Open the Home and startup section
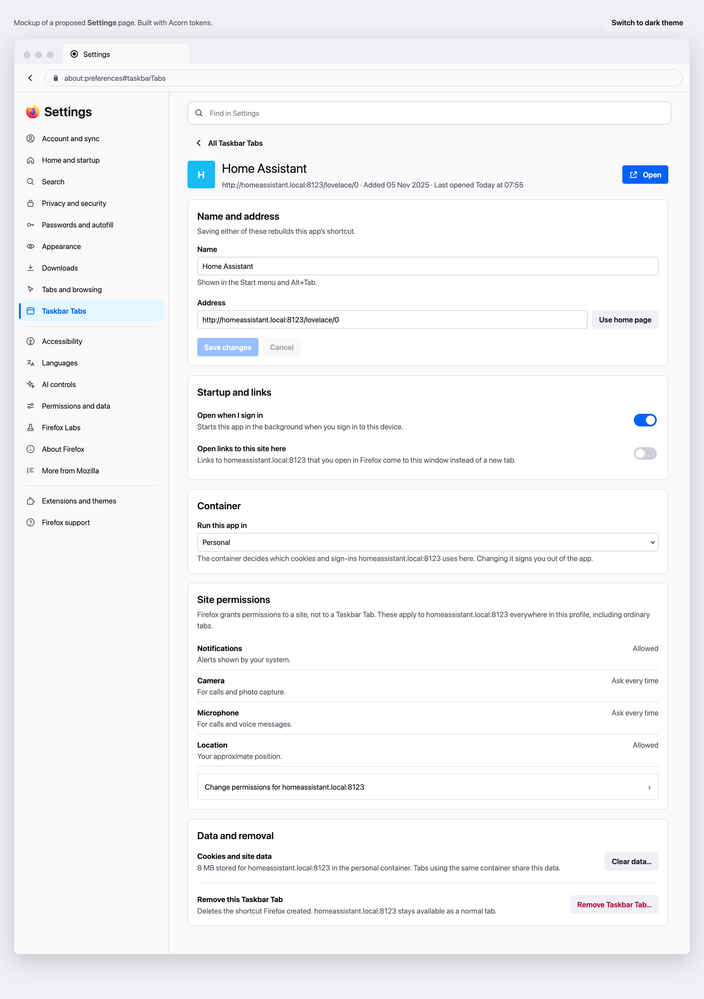This screenshot has width=704, height=999. tap(91, 160)
